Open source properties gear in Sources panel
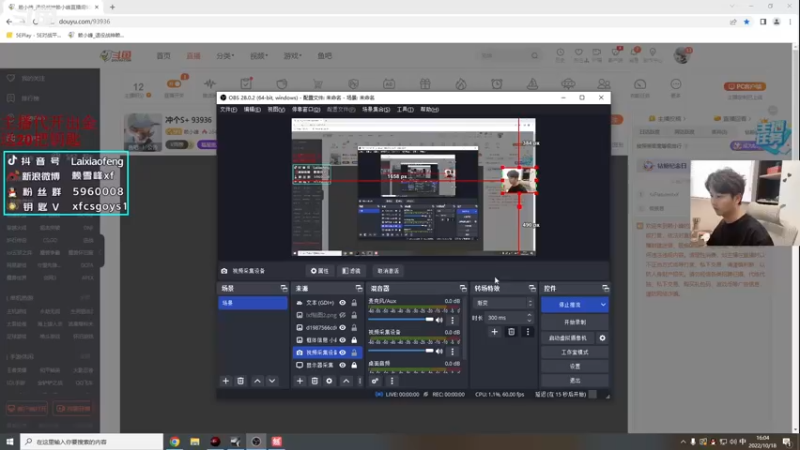 (x=329, y=381)
